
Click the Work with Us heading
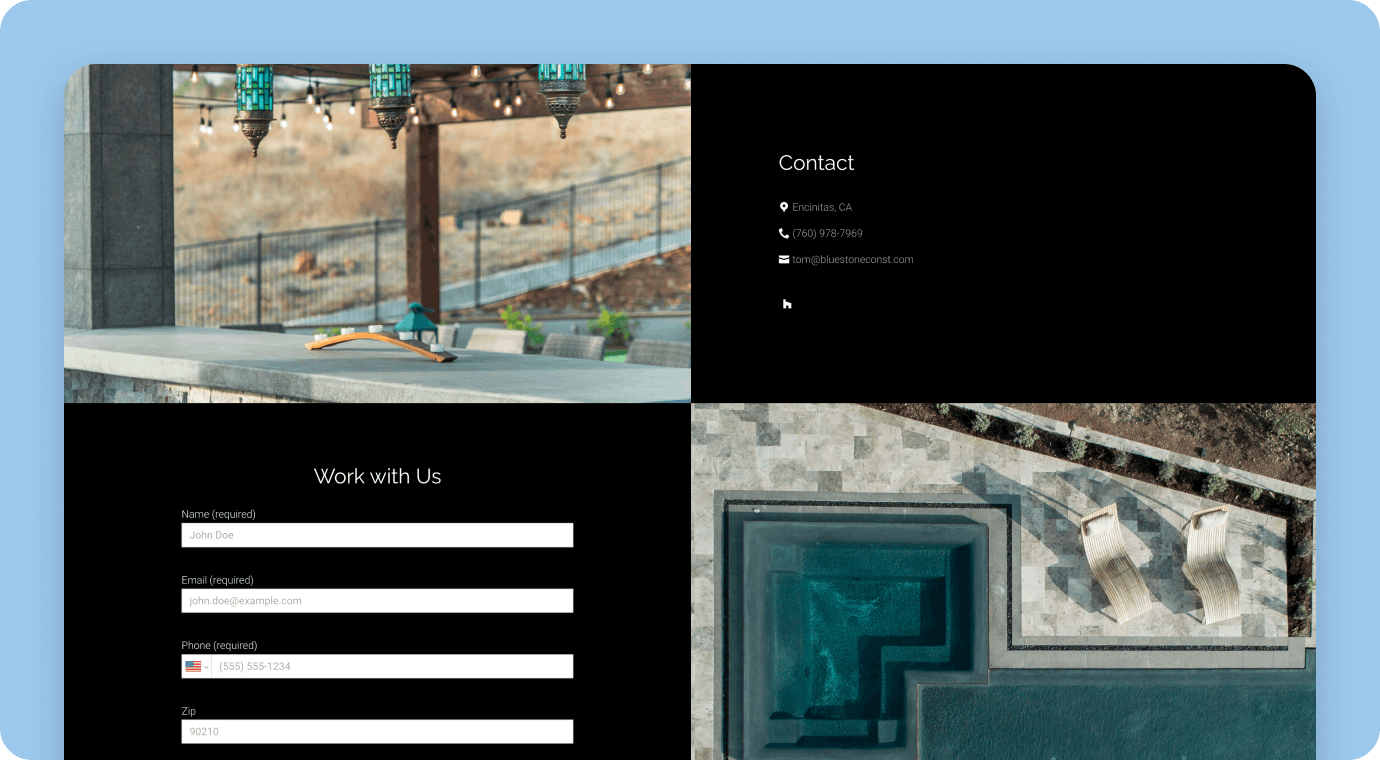pos(377,476)
